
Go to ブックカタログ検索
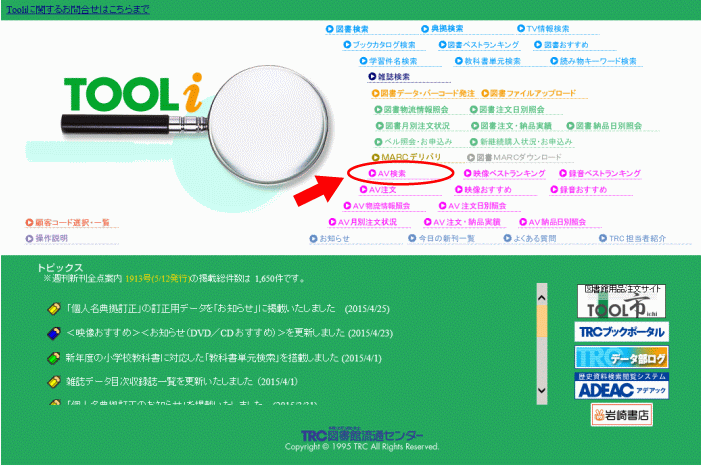tap(384, 45)
